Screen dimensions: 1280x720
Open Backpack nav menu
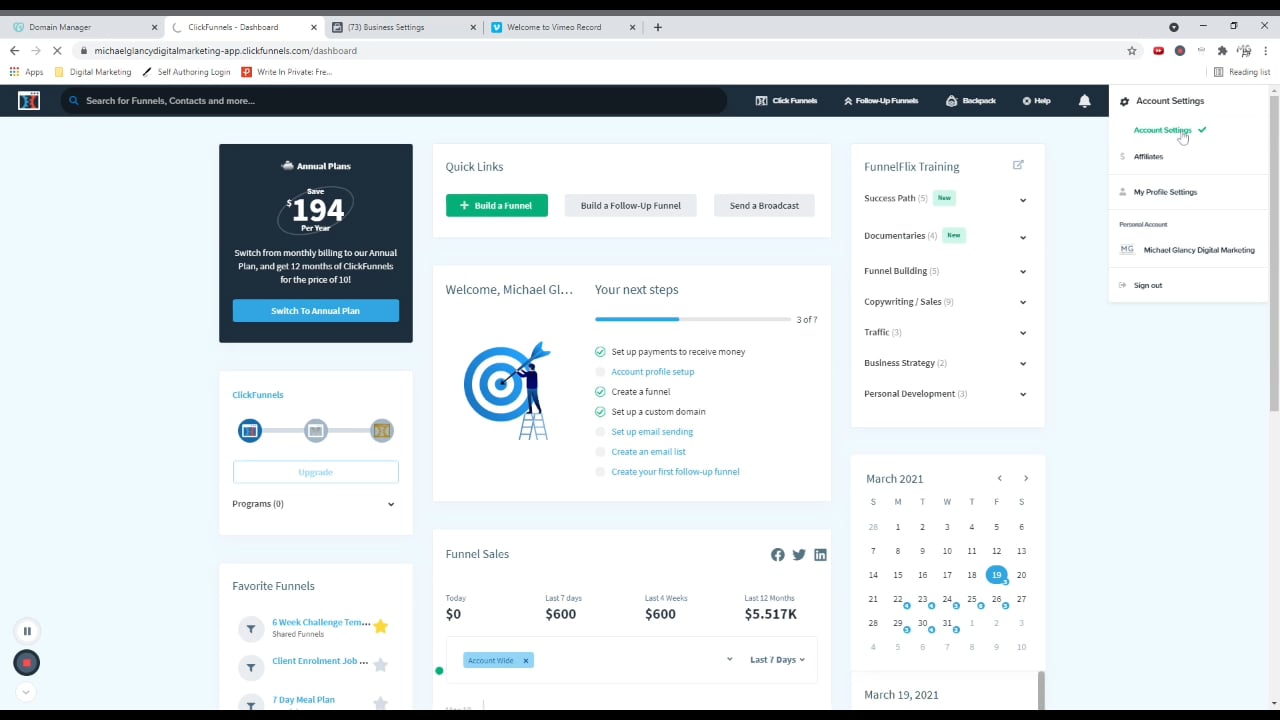[971, 101]
